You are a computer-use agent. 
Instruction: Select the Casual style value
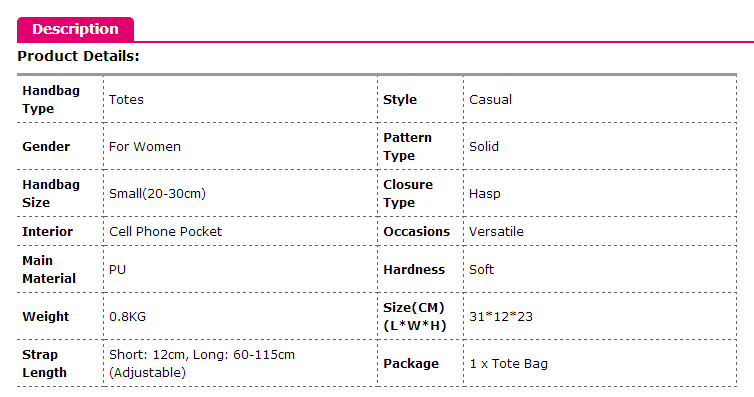490,99
